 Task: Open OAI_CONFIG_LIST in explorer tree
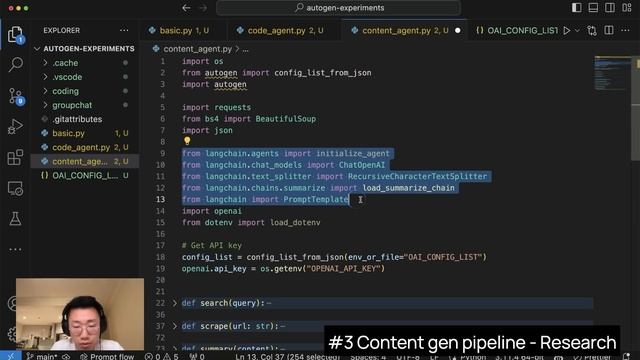(x=84, y=176)
